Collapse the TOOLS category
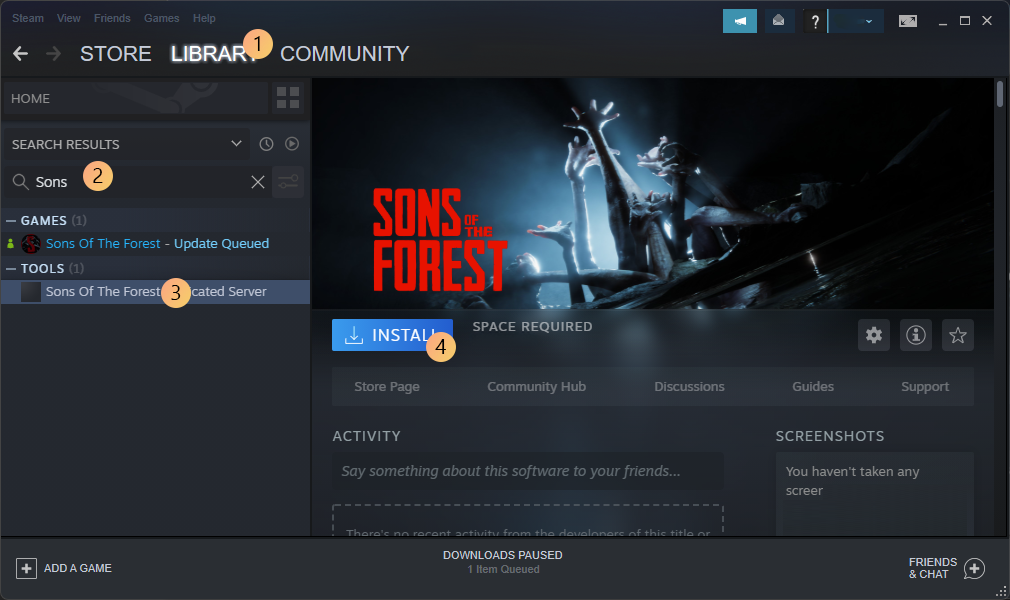This screenshot has height=600, width=1010. (x=11, y=269)
